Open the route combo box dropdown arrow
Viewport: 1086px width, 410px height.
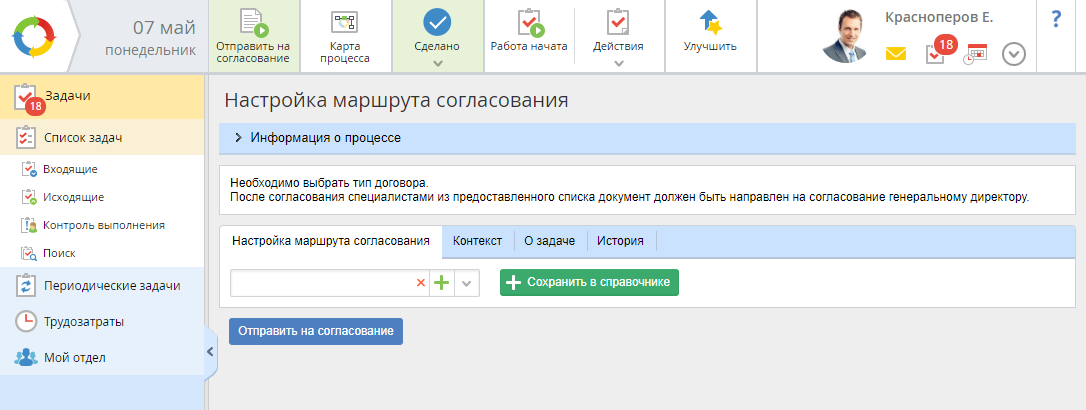467,283
